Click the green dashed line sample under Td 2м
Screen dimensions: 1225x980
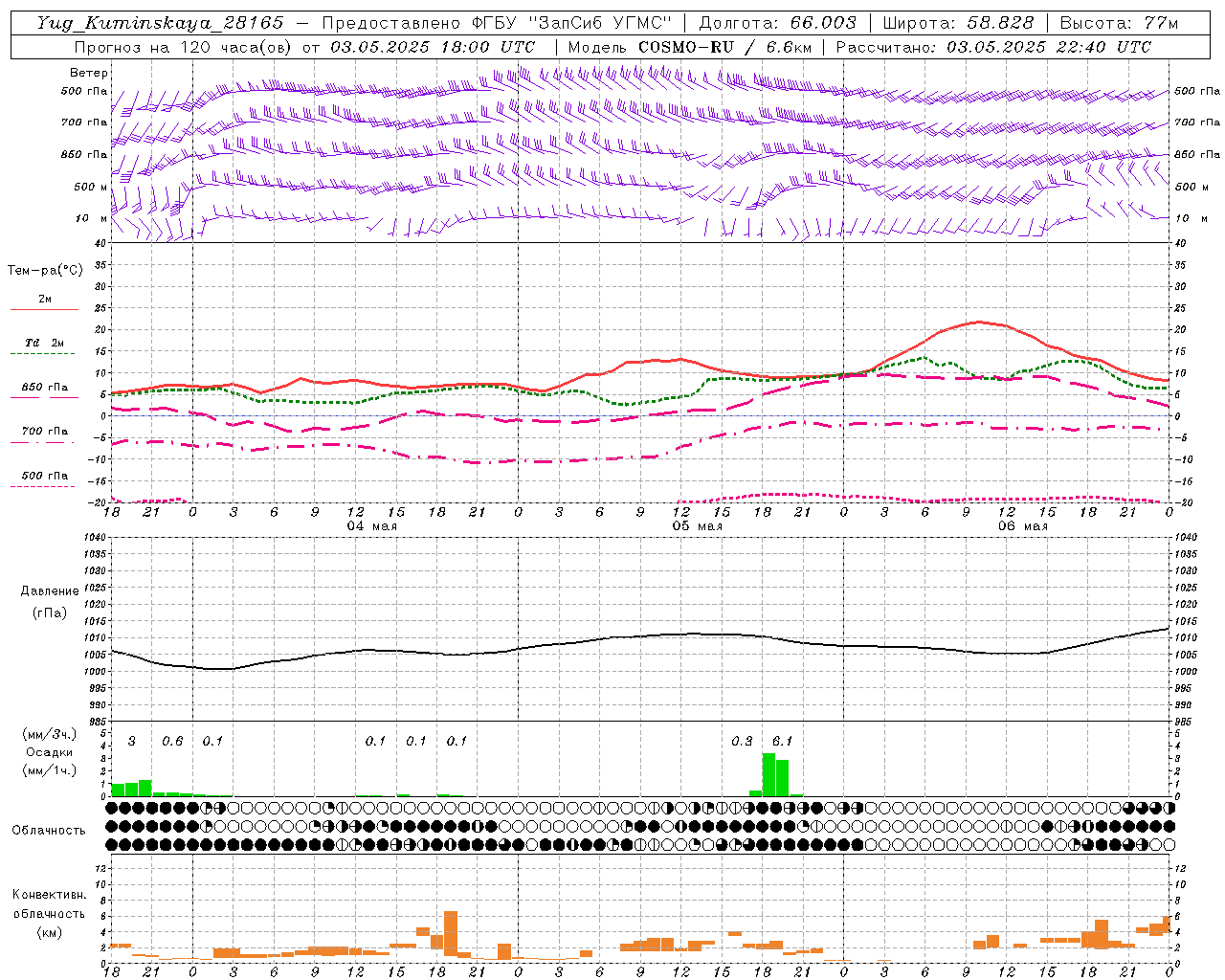[x=44, y=354]
